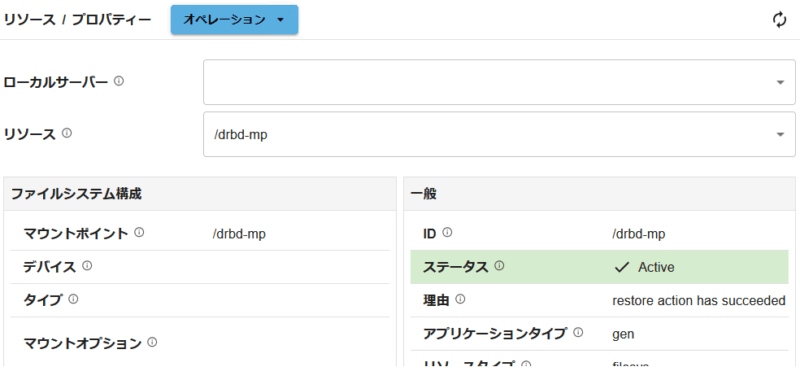Image resolution: width=800 pixels, height=380 pixels.
Task: Click info icon beside タイプ
Action: coord(73,299)
